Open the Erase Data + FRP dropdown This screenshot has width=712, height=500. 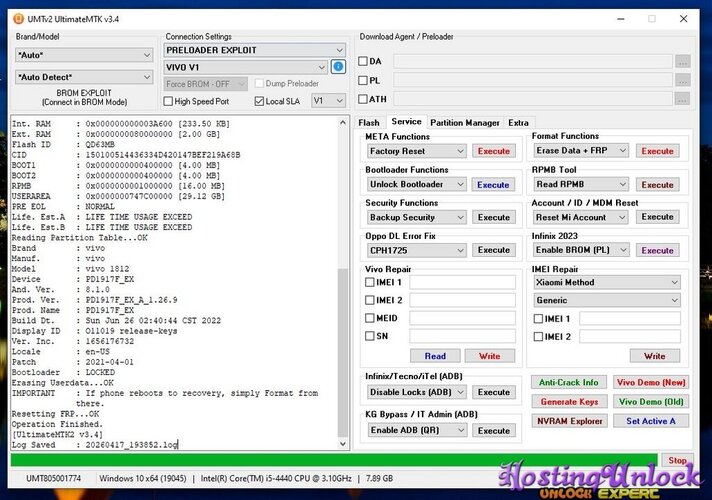click(x=581, y=151)
